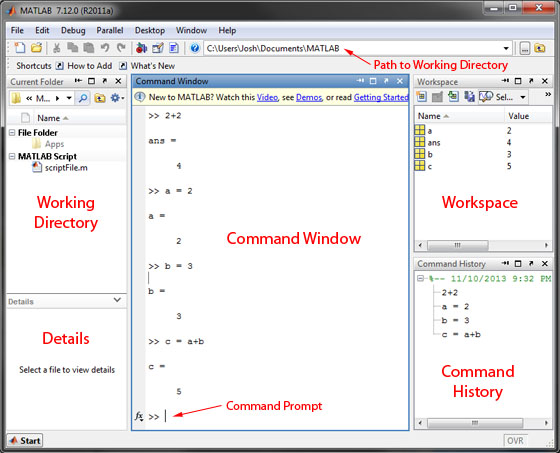Show more Workspace toolbar buttons
Viewport: 560px width, 453px height.
[x=548, y=94]
